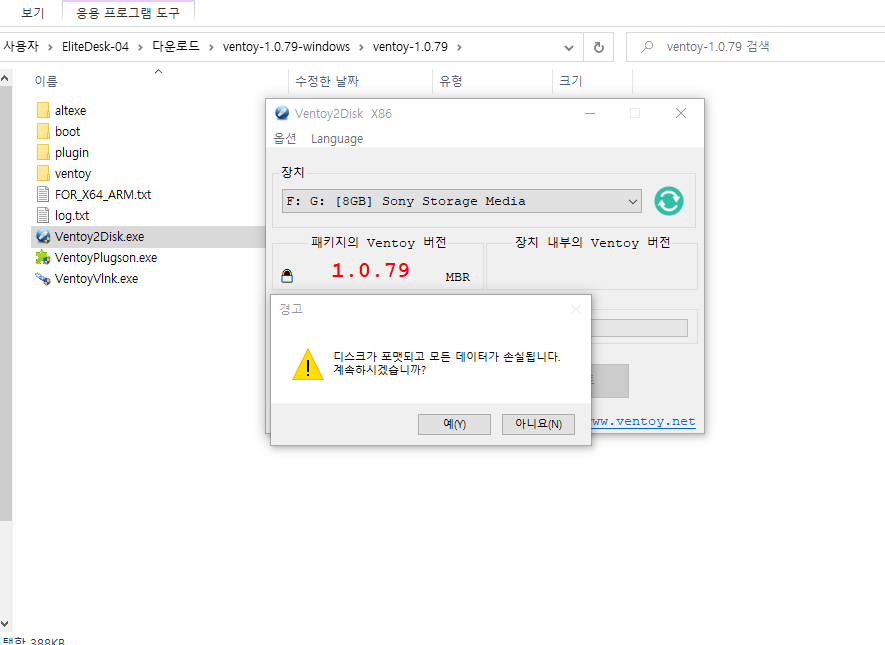The width and height of the screenshot is (885, 645).
Task: Go to EliteDesk-04 breadcrumb
Action: coord(95,46)
